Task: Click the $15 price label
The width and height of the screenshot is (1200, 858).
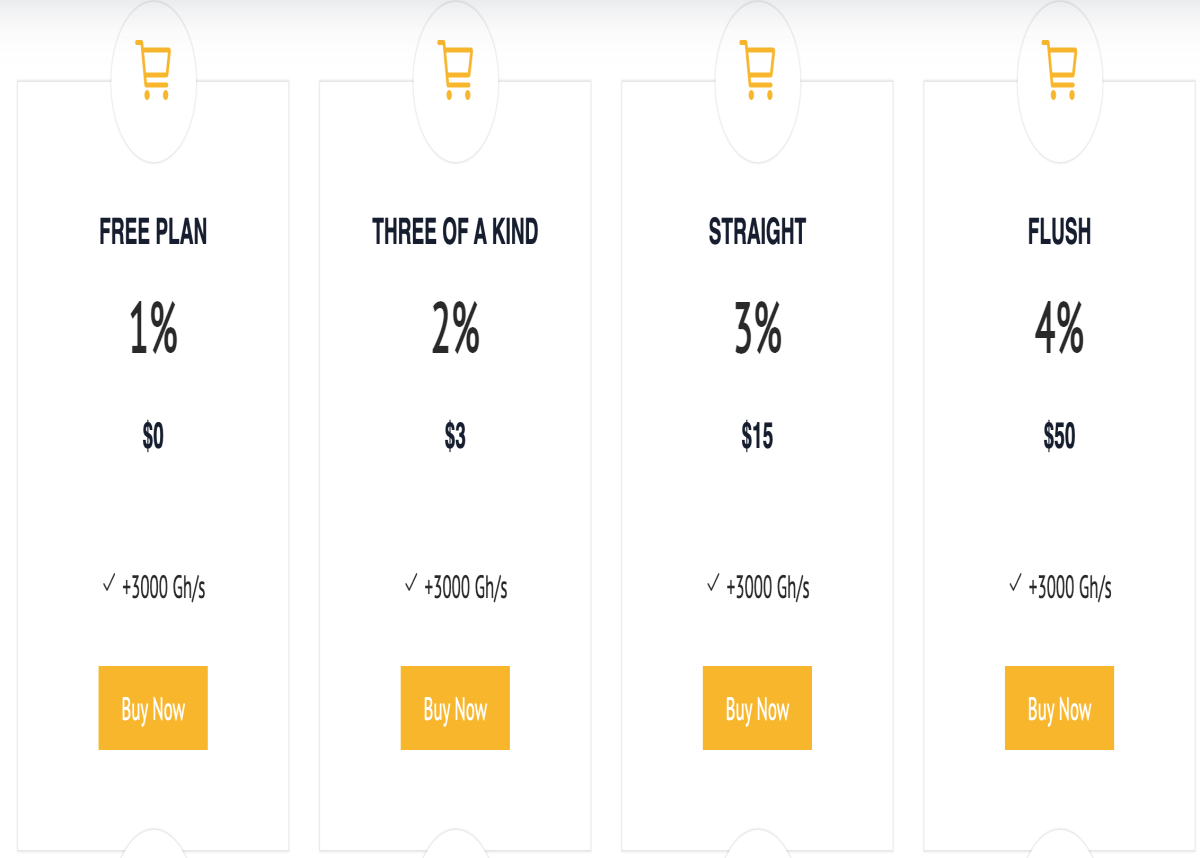Action: [x=757, y=436]
